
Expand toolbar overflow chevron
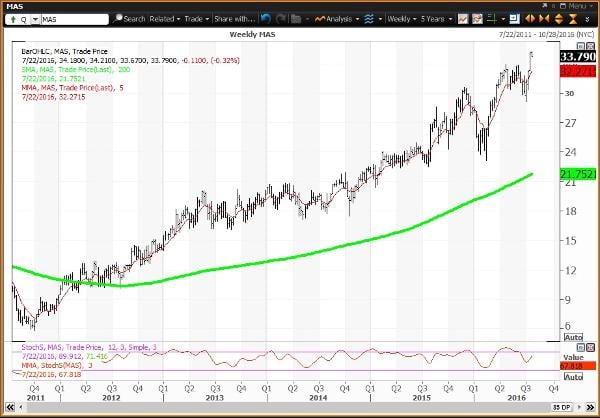[589, 19]
